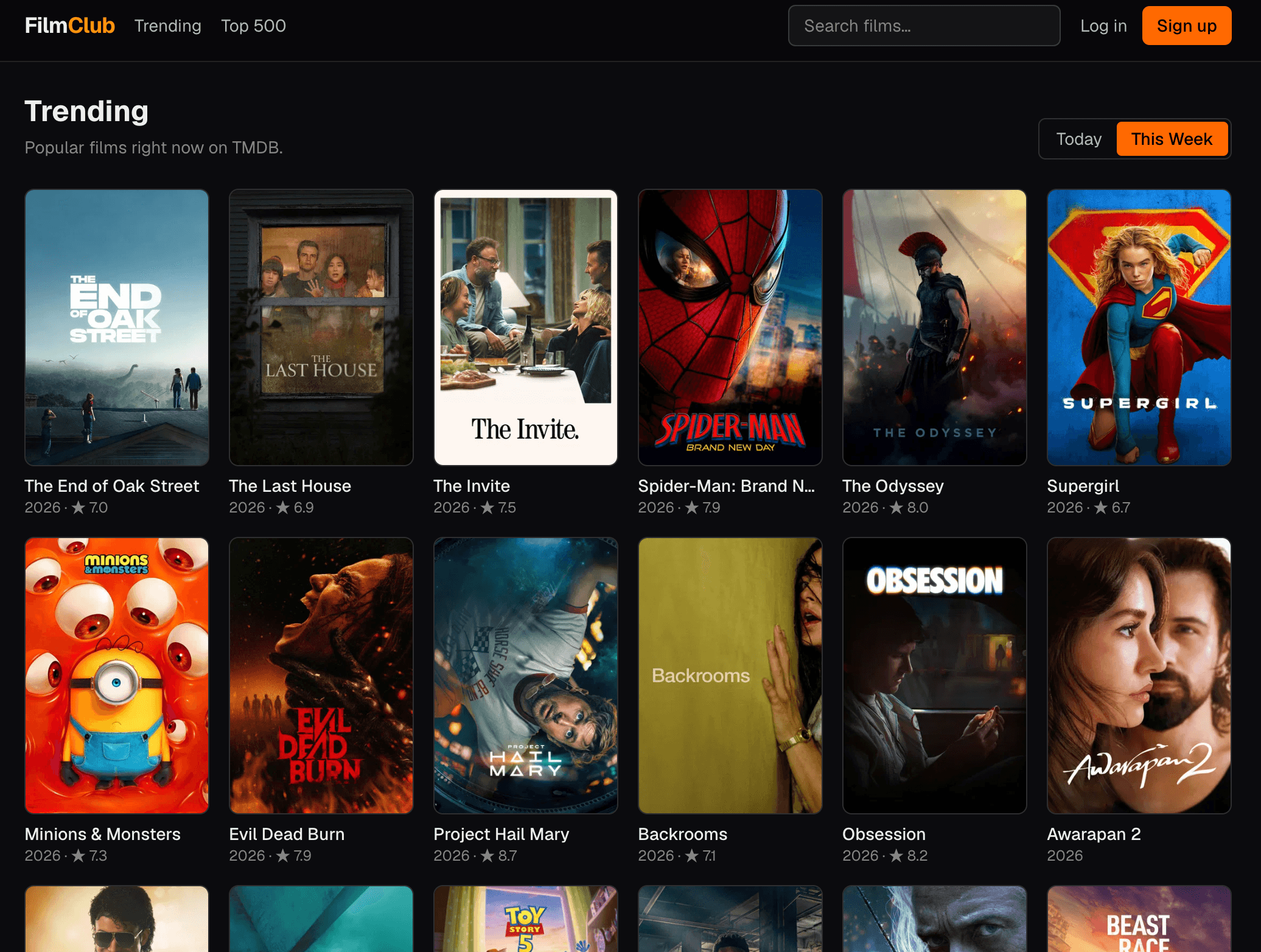Click the 2026 · 8.7 rating under Project Hail Mary
Screen dimensions: 1261x952
tap(475, 856)
